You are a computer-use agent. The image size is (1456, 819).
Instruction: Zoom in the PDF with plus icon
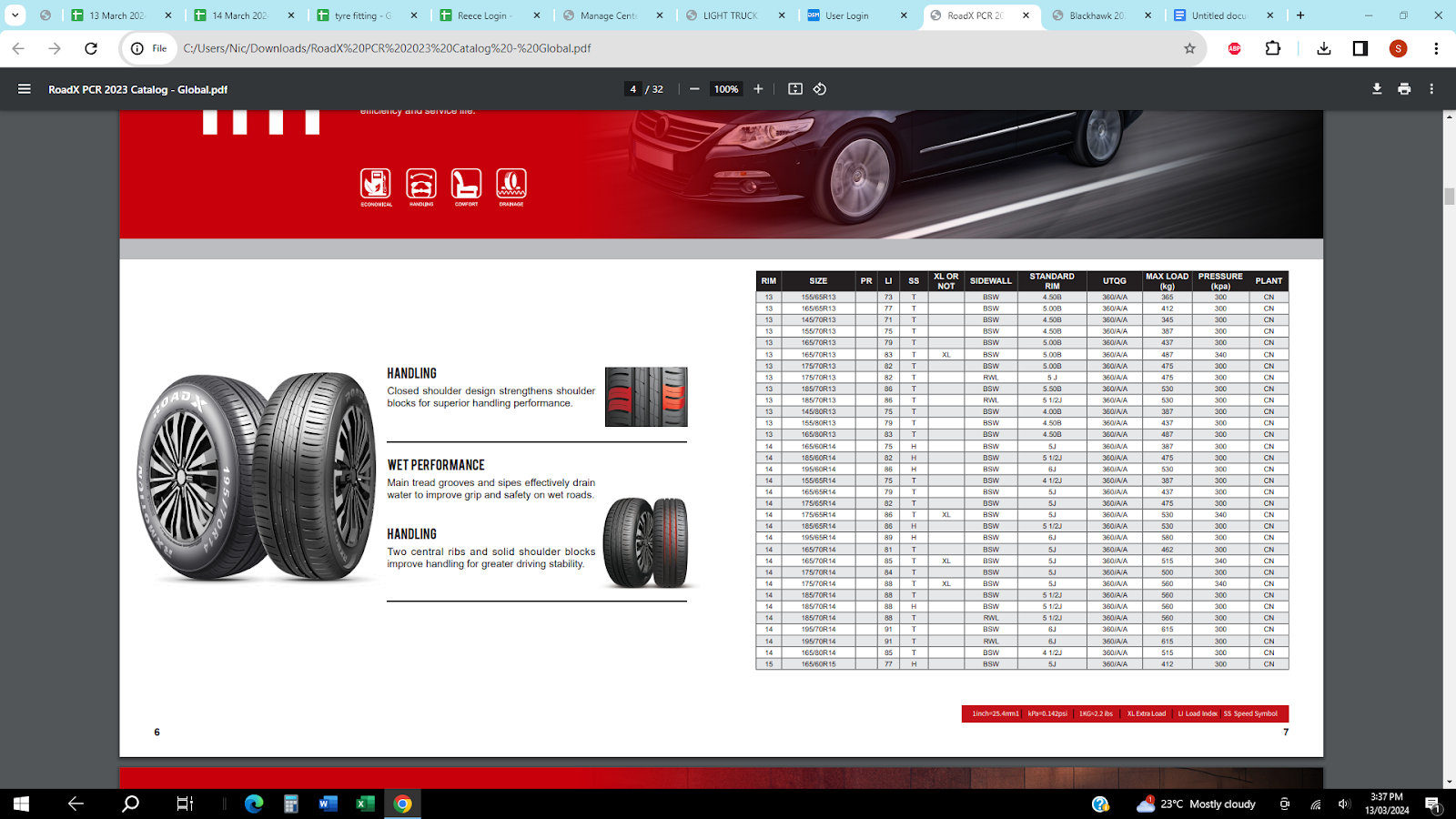[758, 89]
